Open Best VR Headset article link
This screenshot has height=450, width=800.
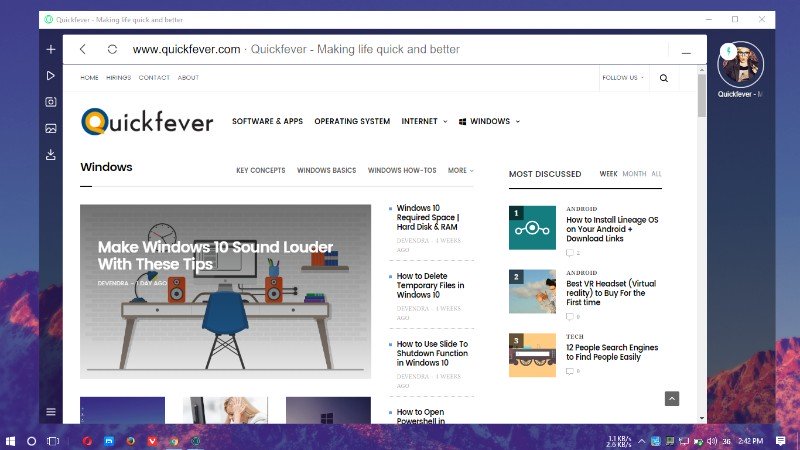(x=611, y=293)
